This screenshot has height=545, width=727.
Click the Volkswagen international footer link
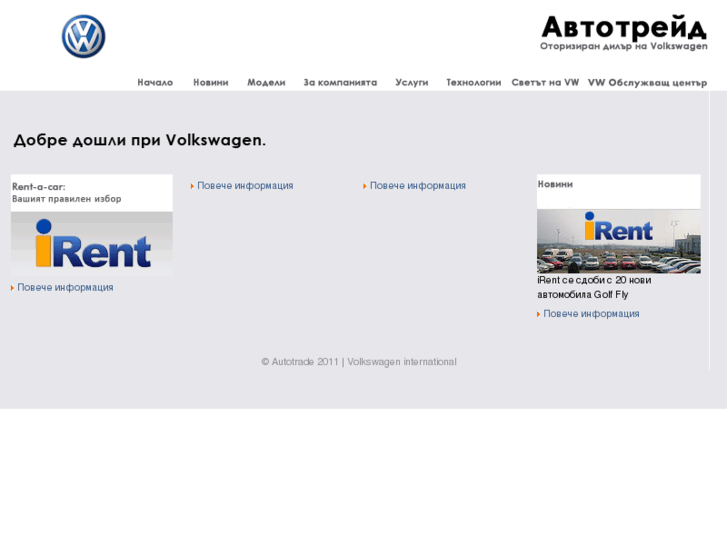coord(402,362)
